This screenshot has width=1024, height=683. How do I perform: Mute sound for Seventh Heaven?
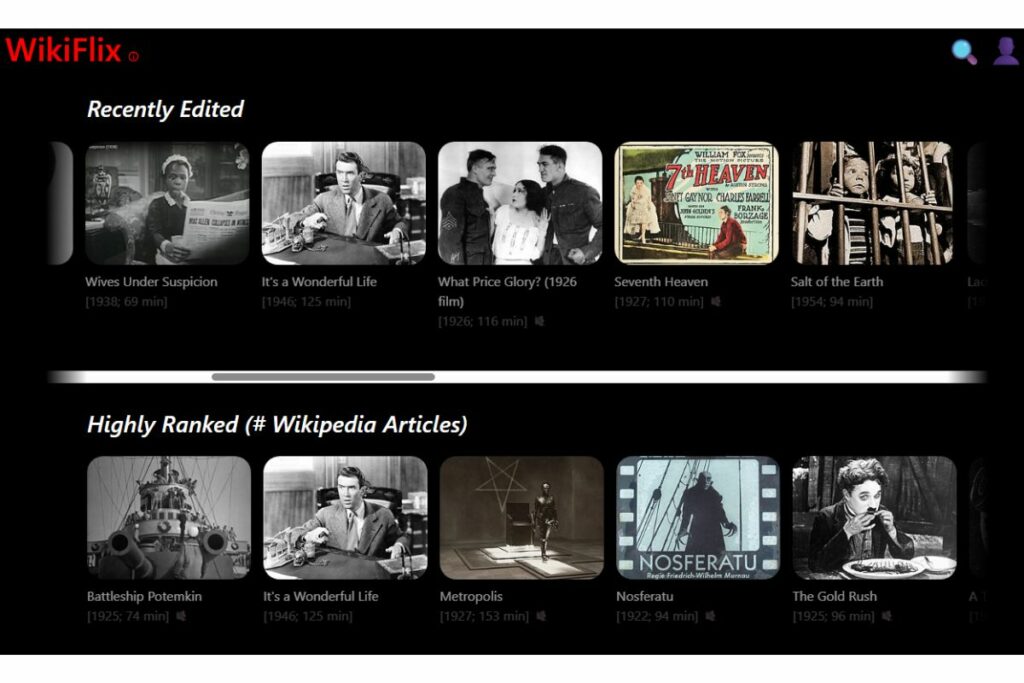pos(716,301)
